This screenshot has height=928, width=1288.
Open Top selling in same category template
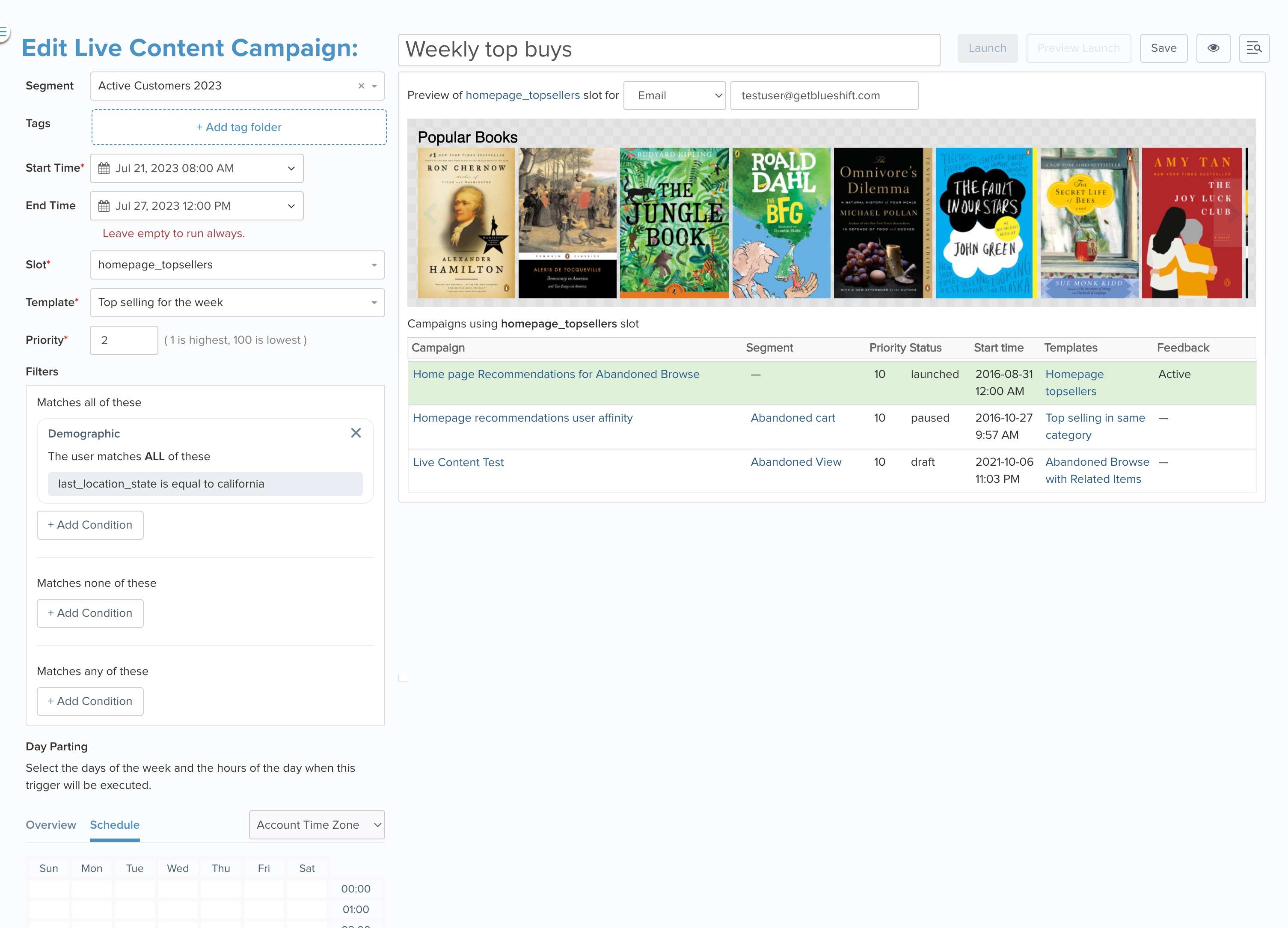[x=1095, y=426]
